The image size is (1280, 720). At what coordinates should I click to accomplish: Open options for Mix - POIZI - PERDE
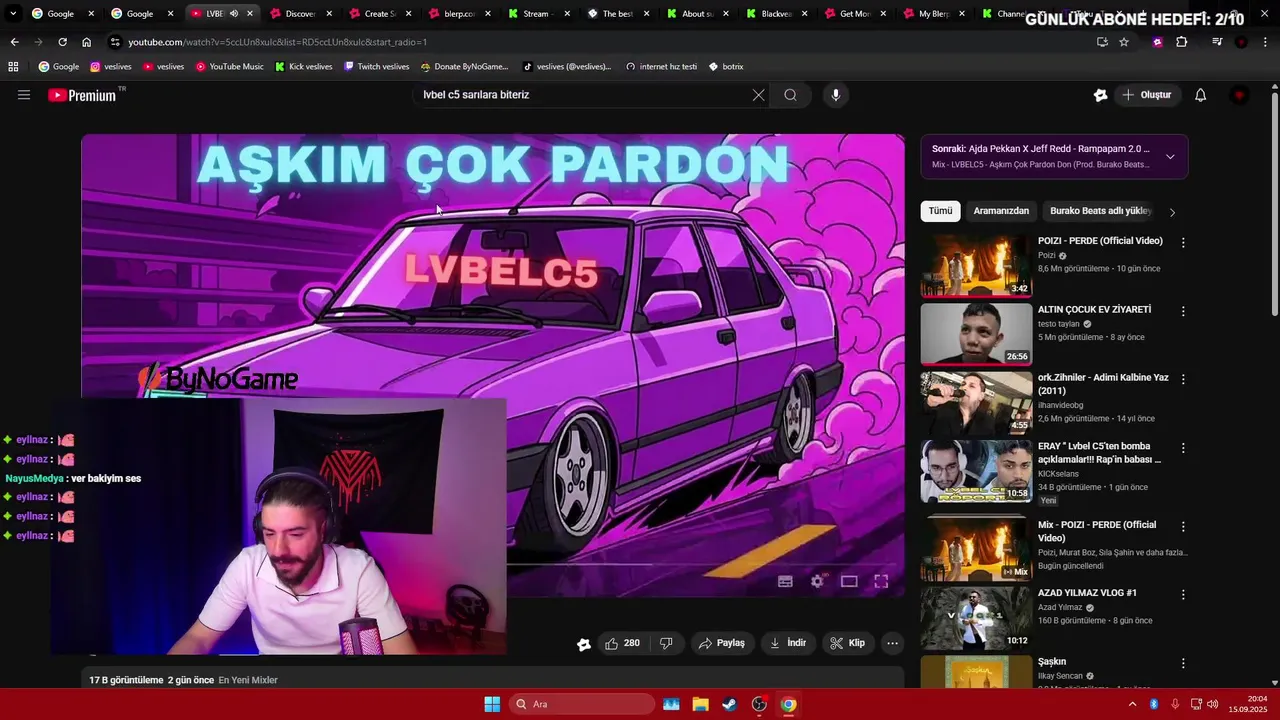pyautogui.click(x=1183, y=526)
